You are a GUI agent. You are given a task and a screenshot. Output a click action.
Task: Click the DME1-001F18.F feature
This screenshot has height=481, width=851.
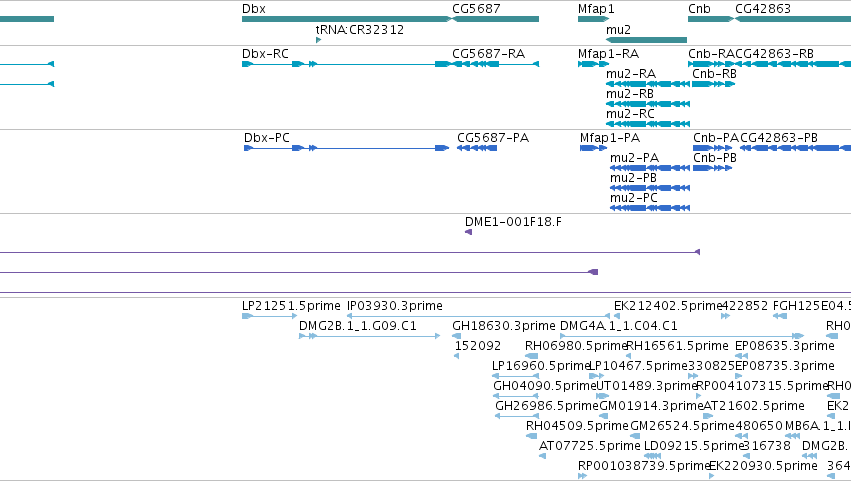coord(468,232)
